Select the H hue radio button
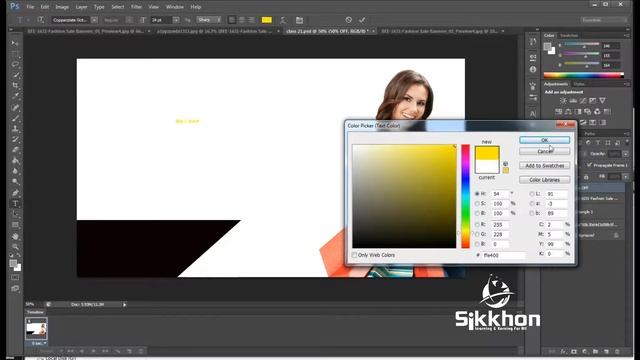The width and height of the screenshot is (640, 360). pos(477,194)
